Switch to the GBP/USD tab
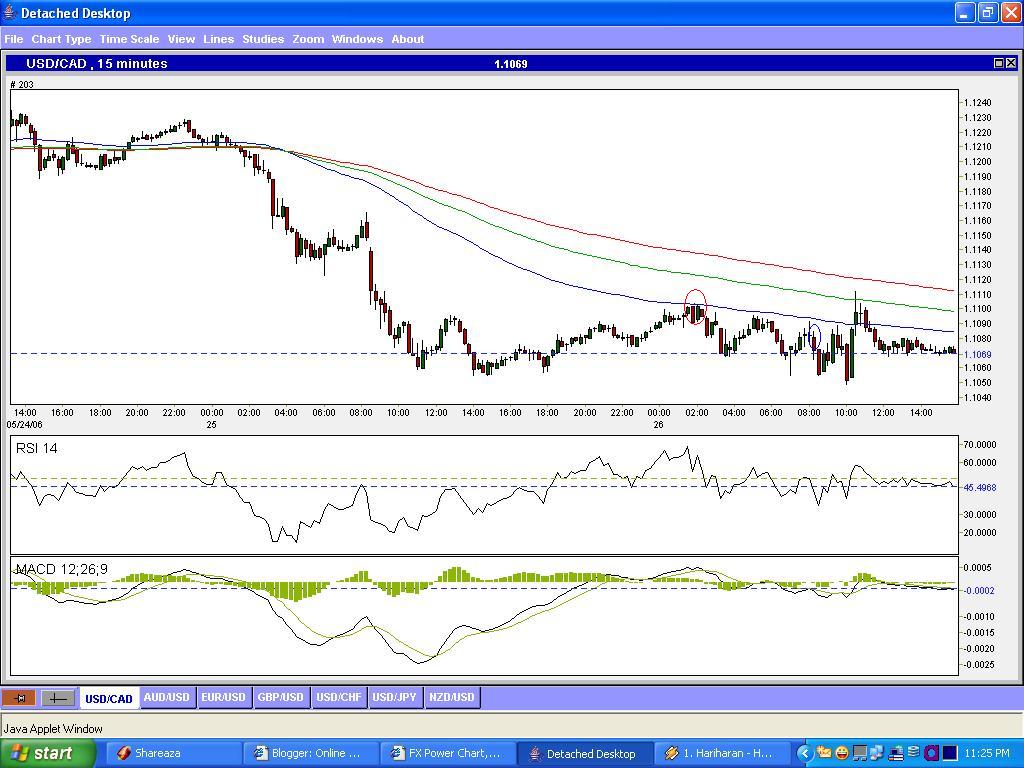Image resolution: width=1024 pixels, height=768 pixels. [x=280, y=698]
